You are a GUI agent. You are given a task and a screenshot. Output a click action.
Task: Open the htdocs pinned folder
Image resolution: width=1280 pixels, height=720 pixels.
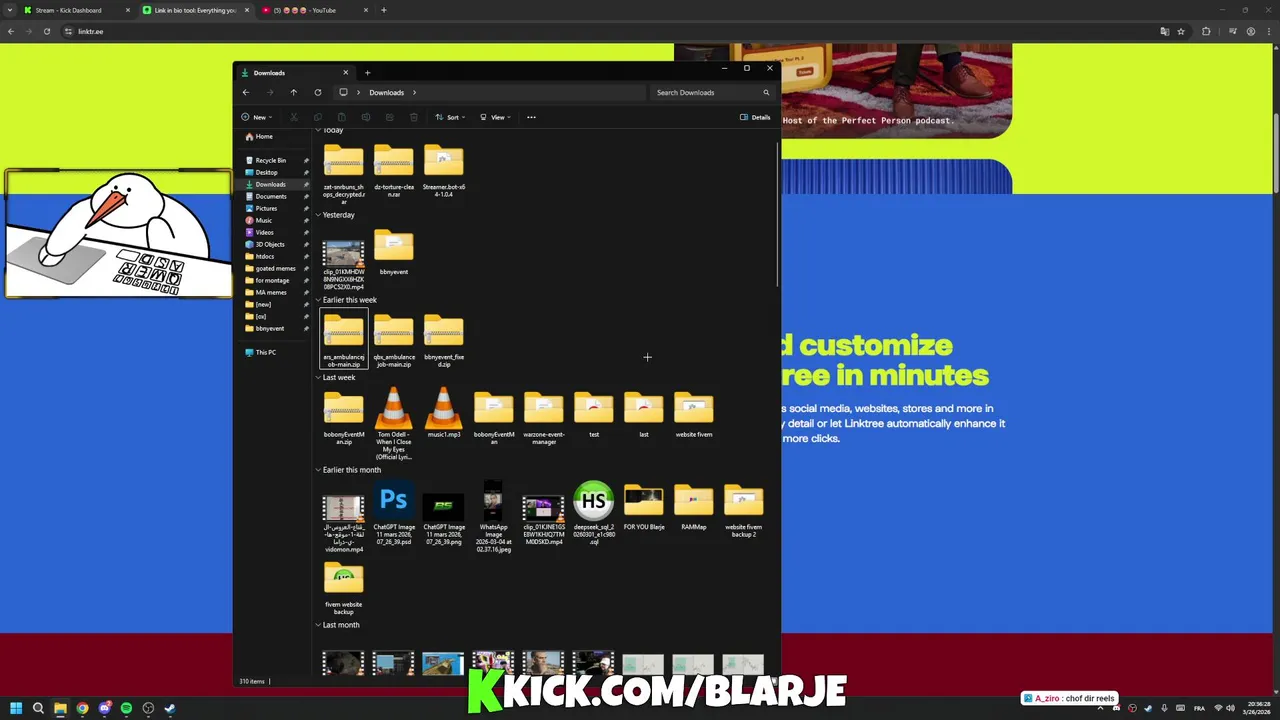pos(264,256)
